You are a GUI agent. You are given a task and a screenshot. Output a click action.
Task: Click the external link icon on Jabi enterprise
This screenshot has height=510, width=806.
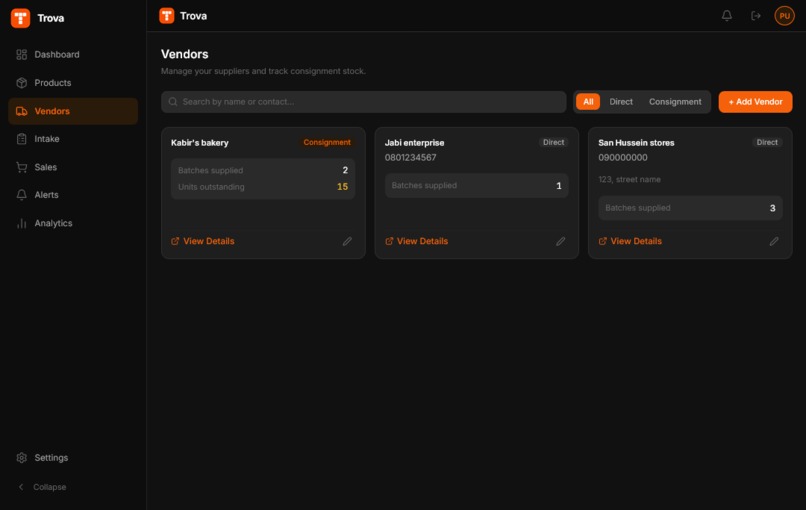[x=389, y=241]
